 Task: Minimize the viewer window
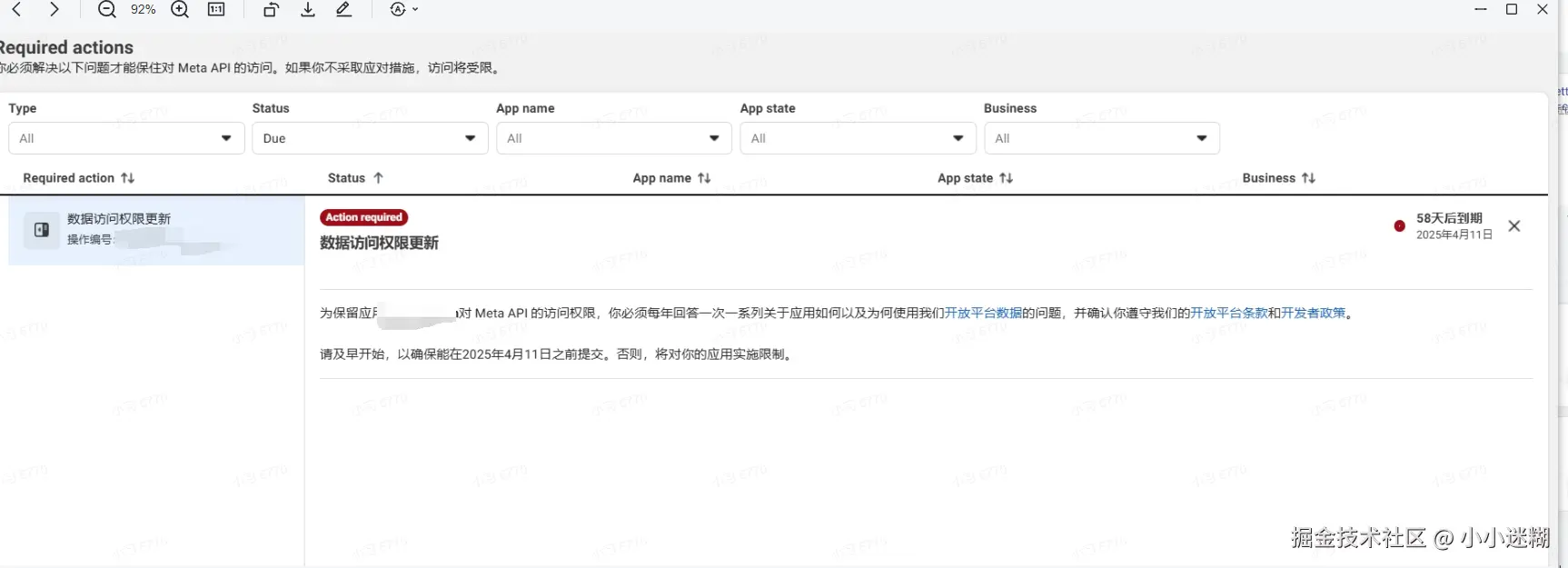click(1481, 9)
